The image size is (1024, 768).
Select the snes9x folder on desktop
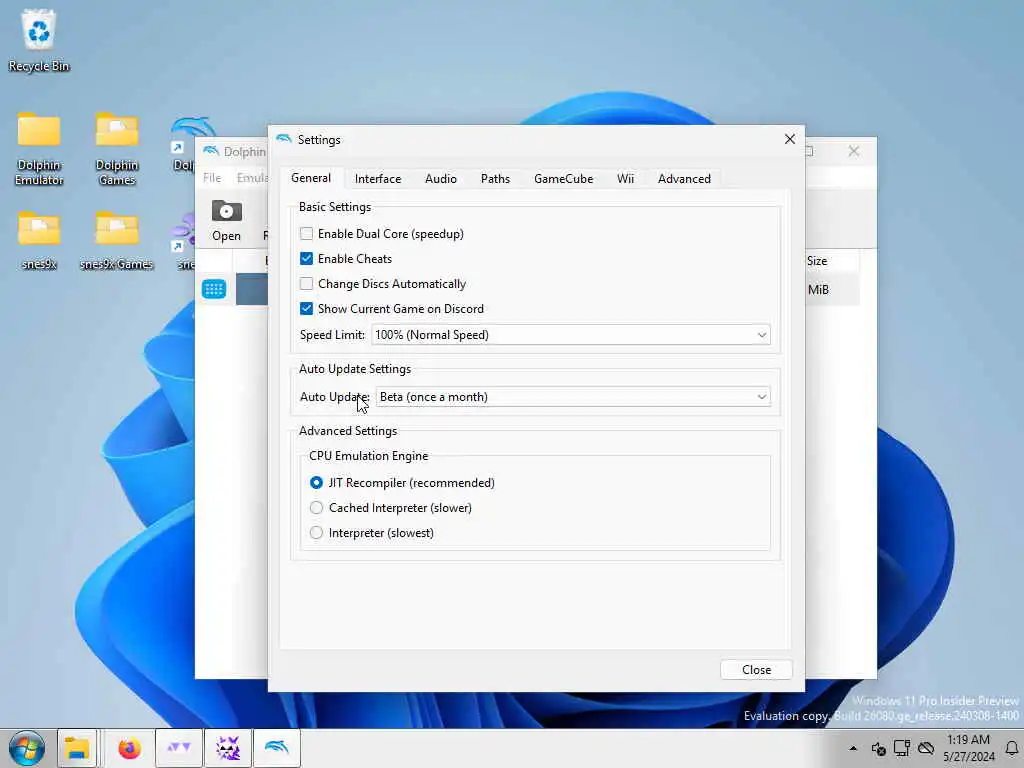39,240
